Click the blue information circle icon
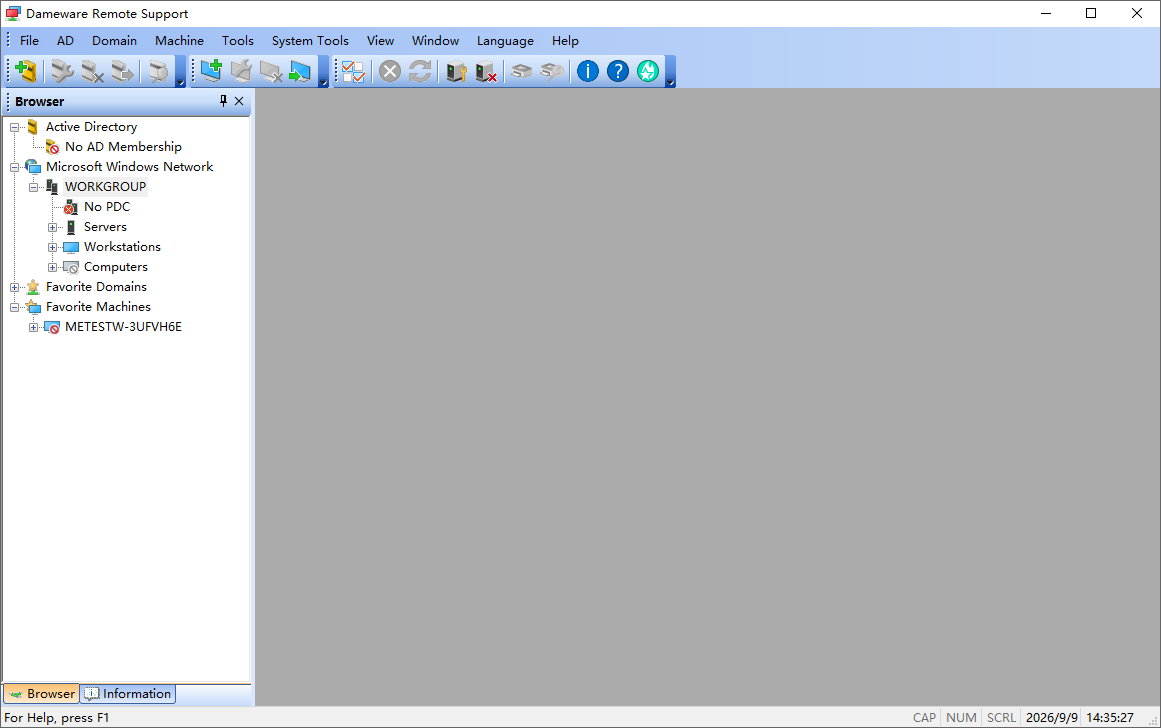Image resolution: width=1161 pixels, height=728 pixels. pos(588,71)
